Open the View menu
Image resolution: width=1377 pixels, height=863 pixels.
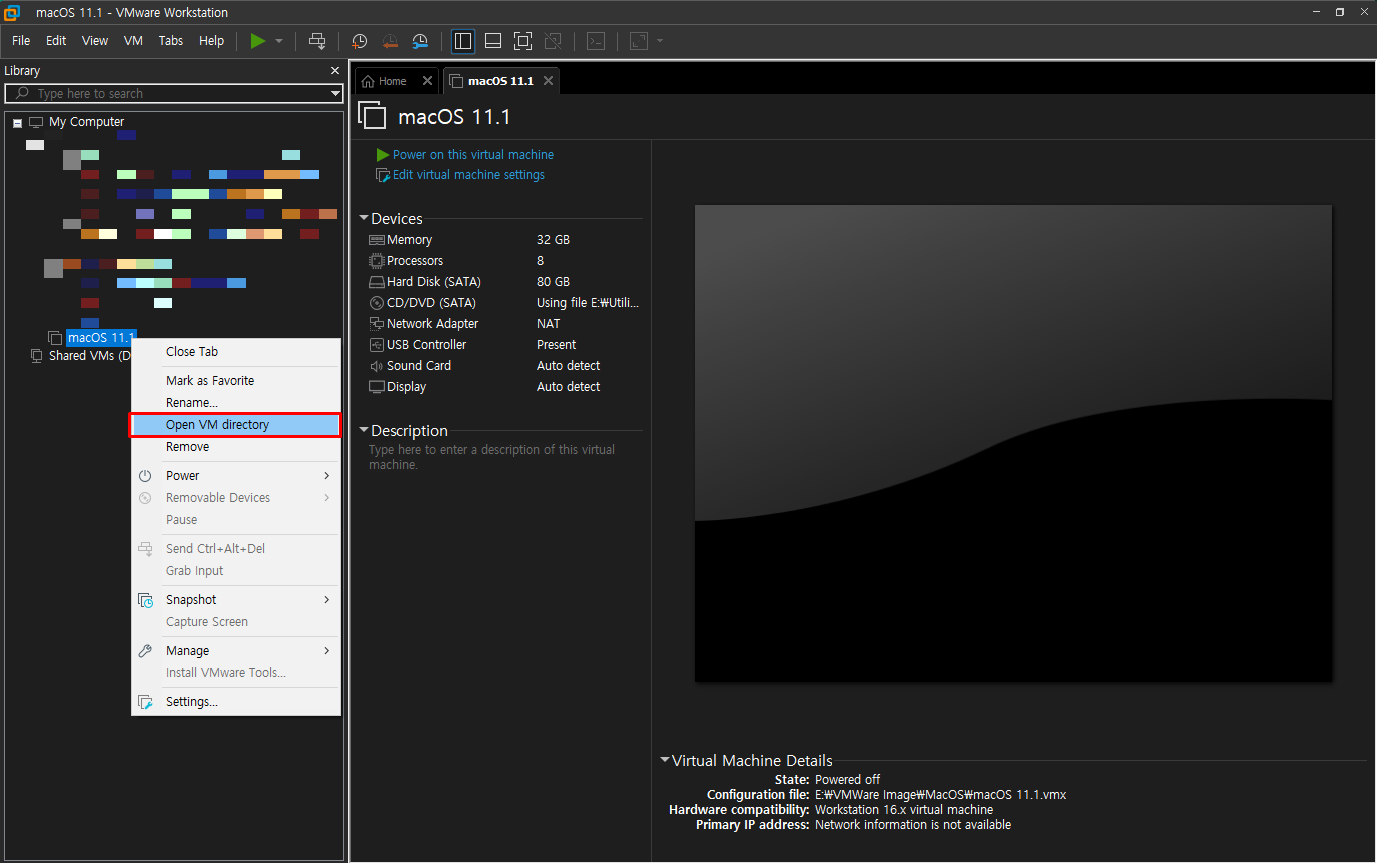coord(95,41)
